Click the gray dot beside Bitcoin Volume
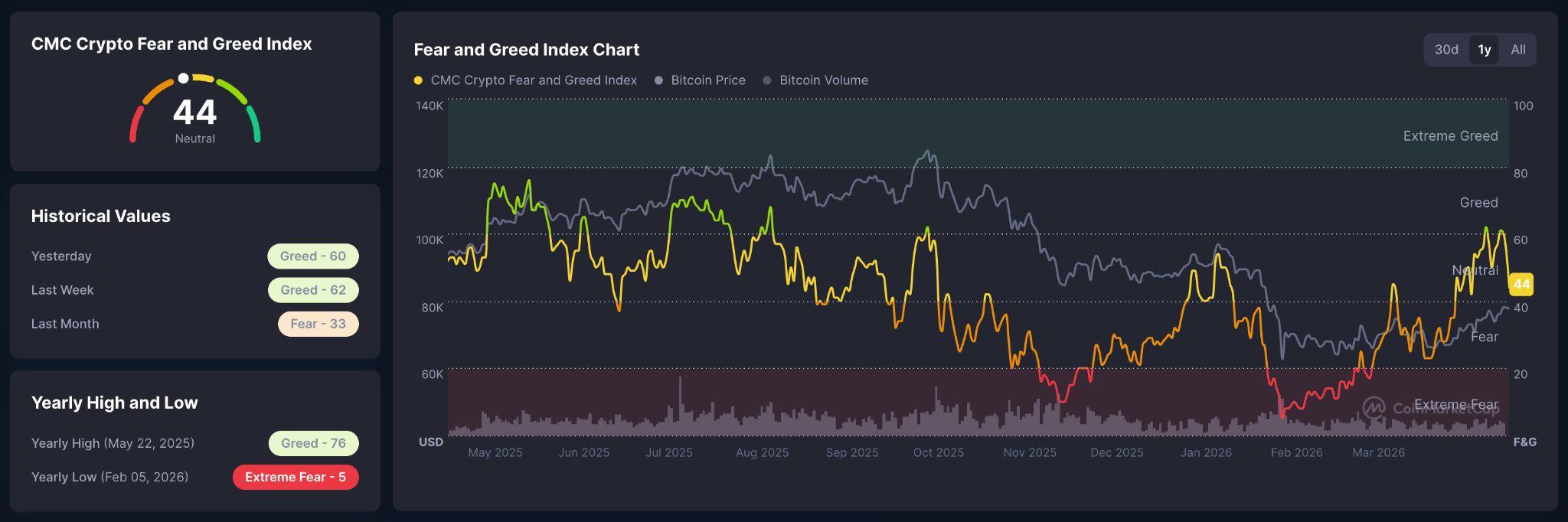1568x522 pixels. click(767, 80)
